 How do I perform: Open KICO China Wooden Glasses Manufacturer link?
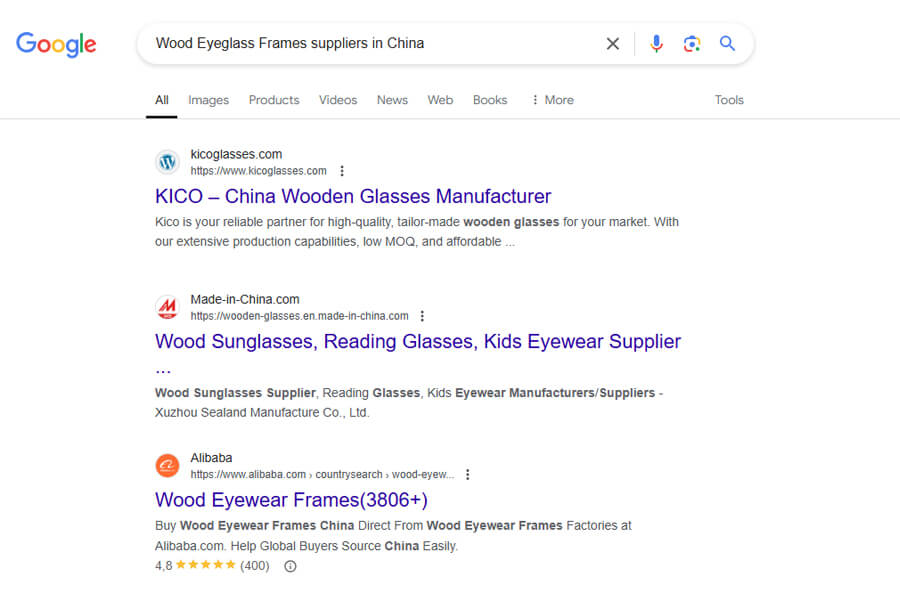(353, 196)
